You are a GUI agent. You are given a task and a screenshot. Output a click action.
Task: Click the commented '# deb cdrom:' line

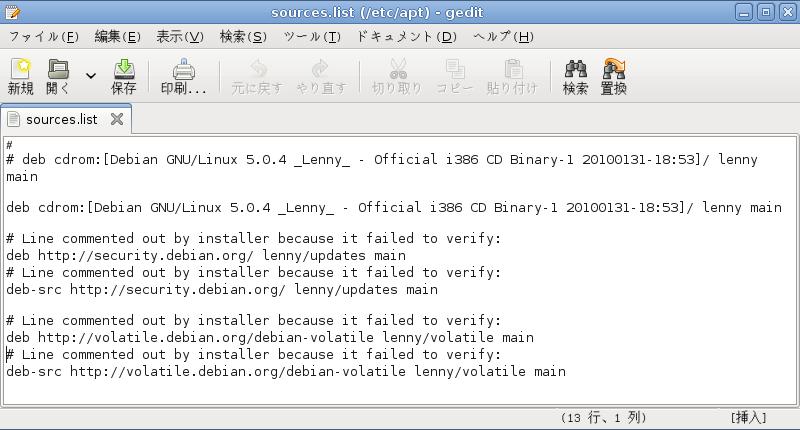pos(382,160)
